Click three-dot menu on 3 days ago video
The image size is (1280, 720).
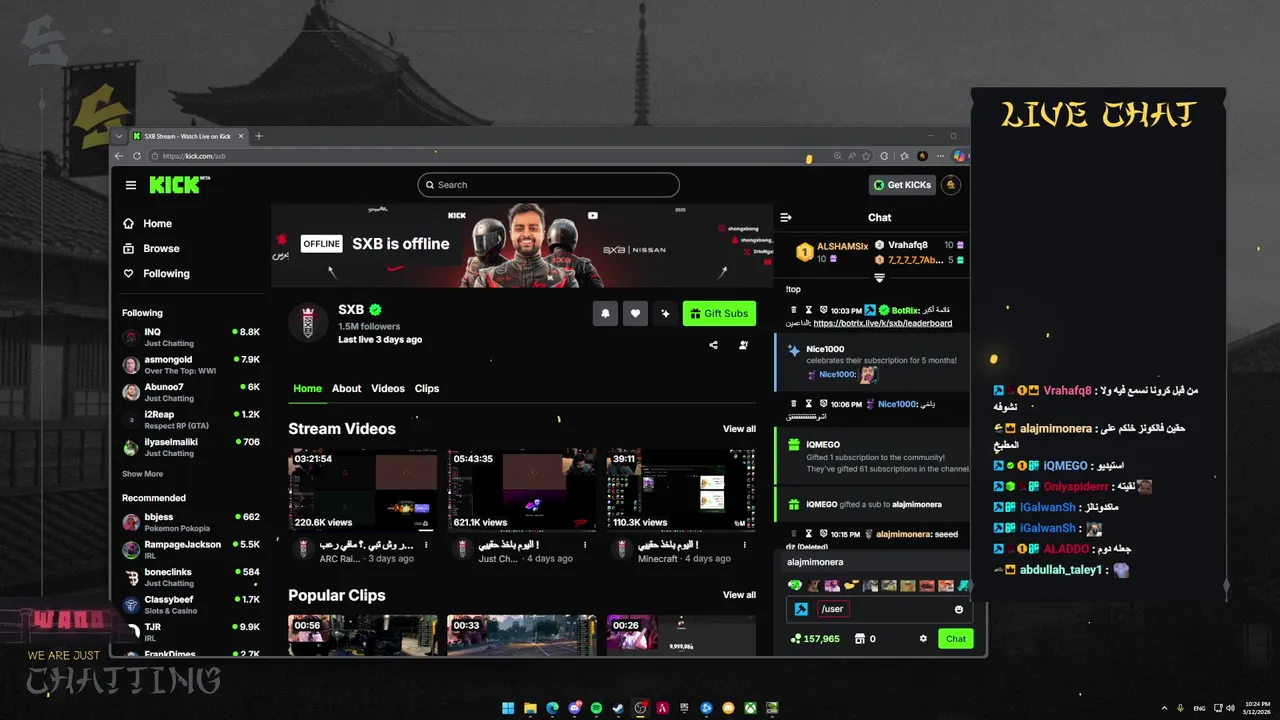(427, 546)
